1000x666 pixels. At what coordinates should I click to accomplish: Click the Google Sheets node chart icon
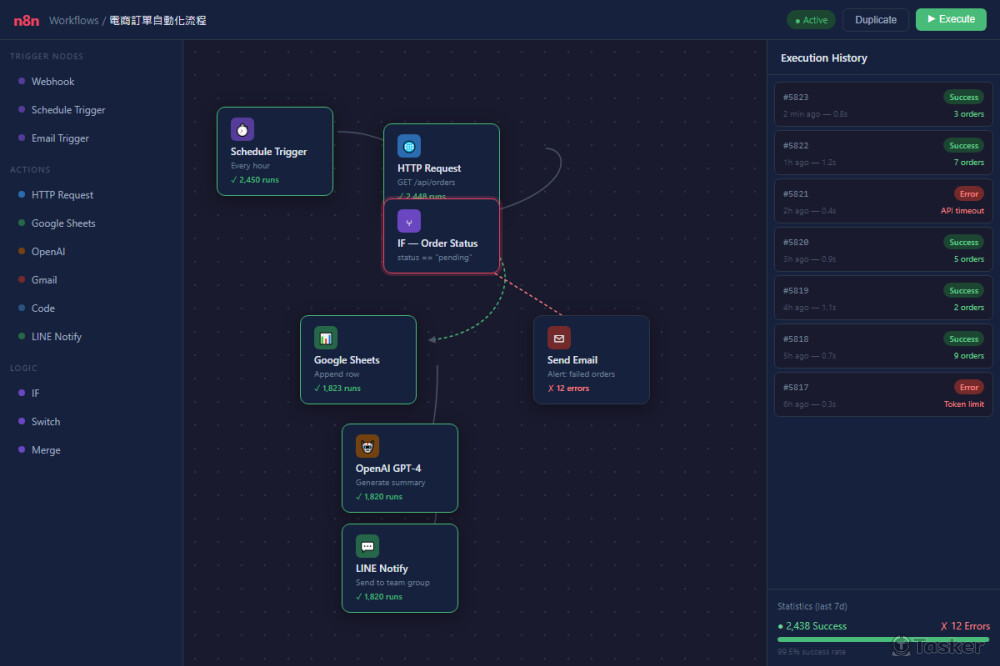coord(326,338)
